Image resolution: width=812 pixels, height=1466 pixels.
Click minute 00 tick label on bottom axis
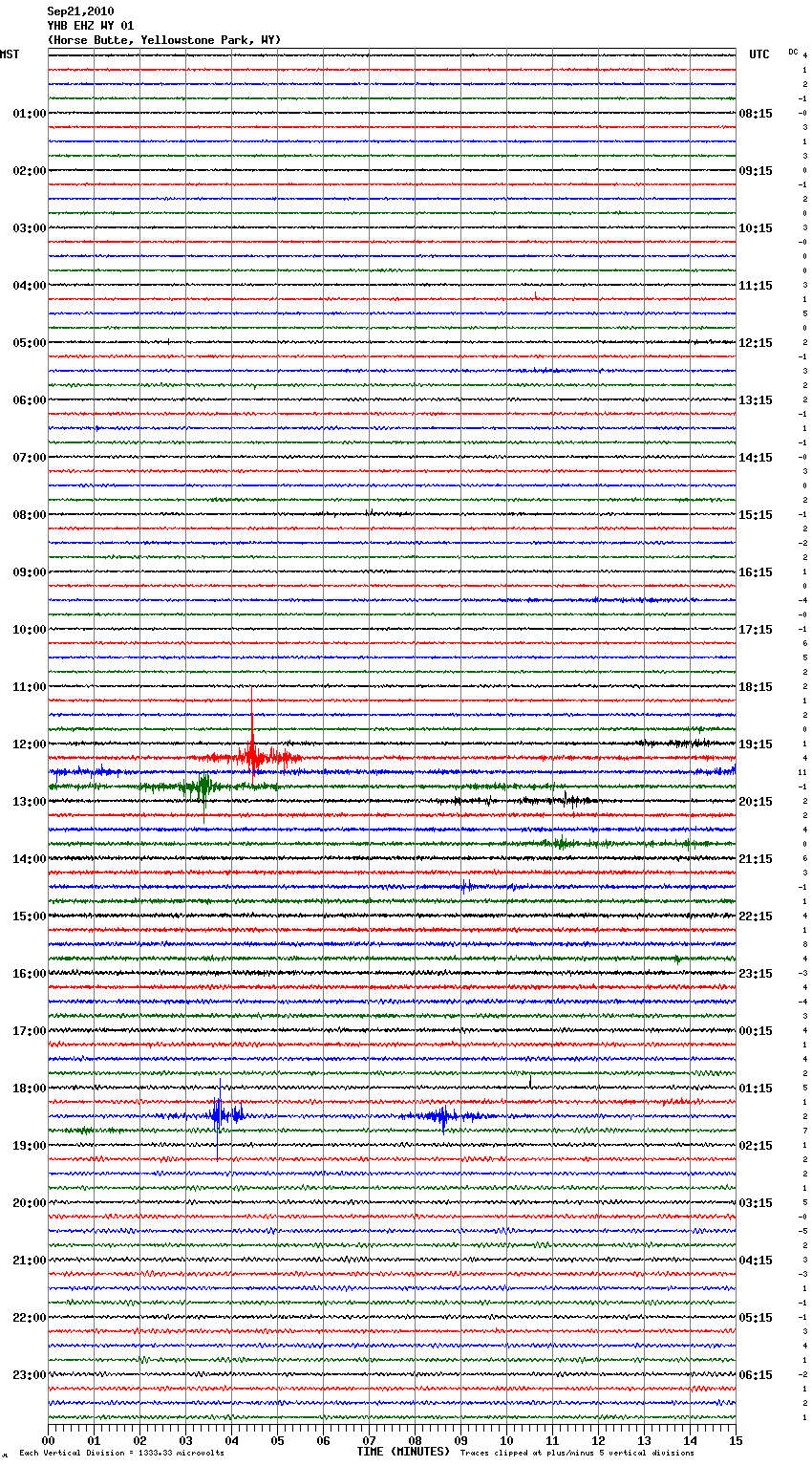click(x=48, y=1440)
